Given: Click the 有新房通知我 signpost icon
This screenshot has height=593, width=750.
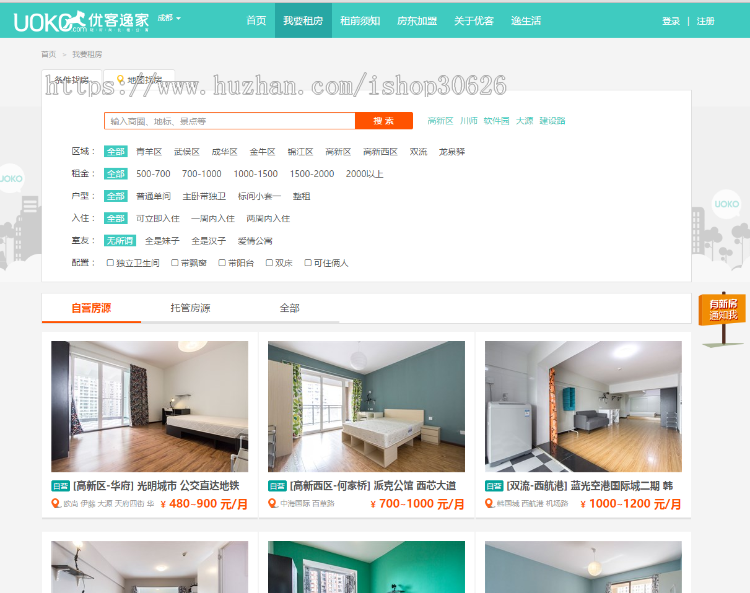Looking at the screenshot, I should pyautogui.click(x=723, y=318).
